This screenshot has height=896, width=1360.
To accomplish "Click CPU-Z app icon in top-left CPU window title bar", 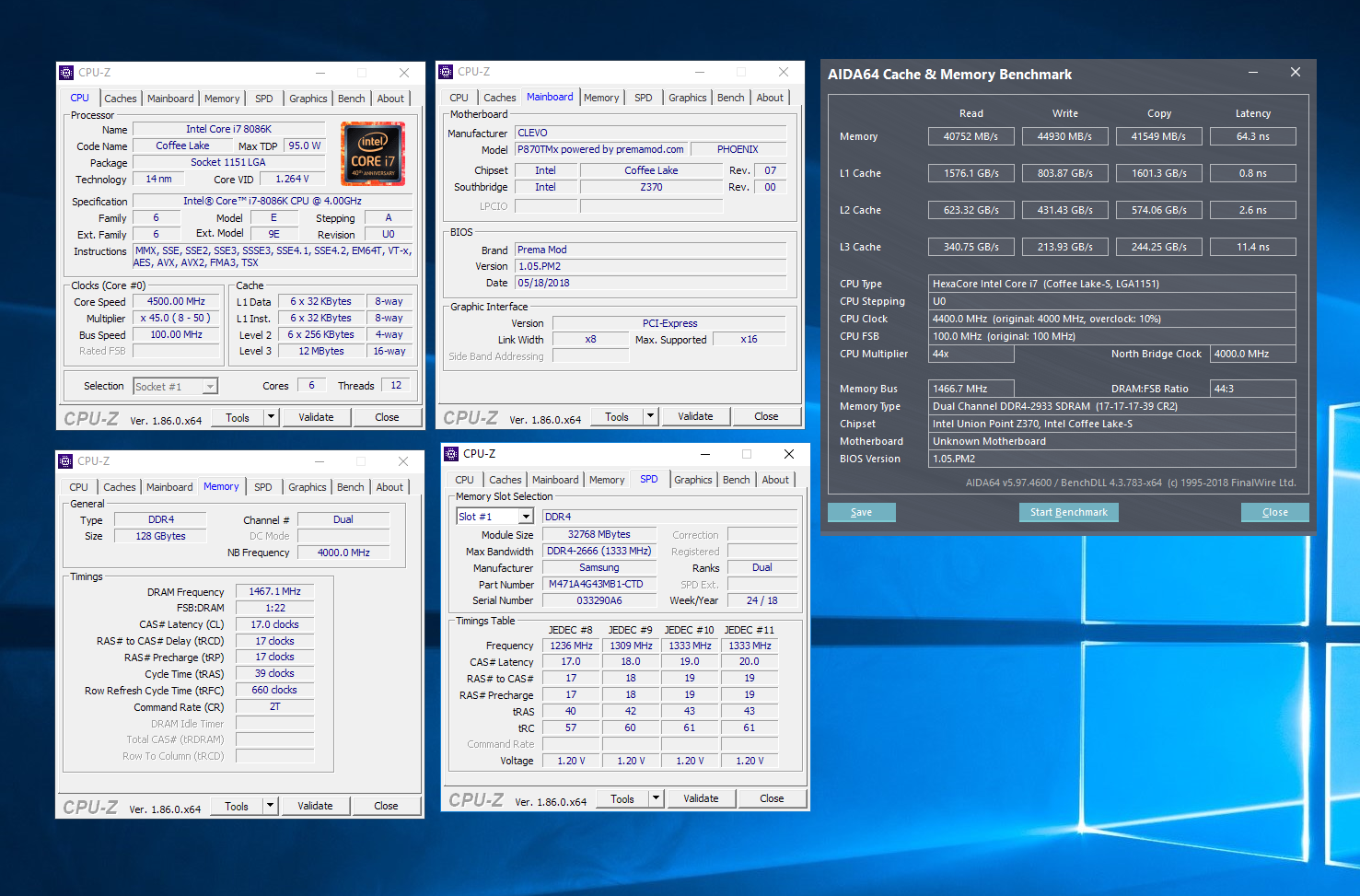I will pos(66,73).
